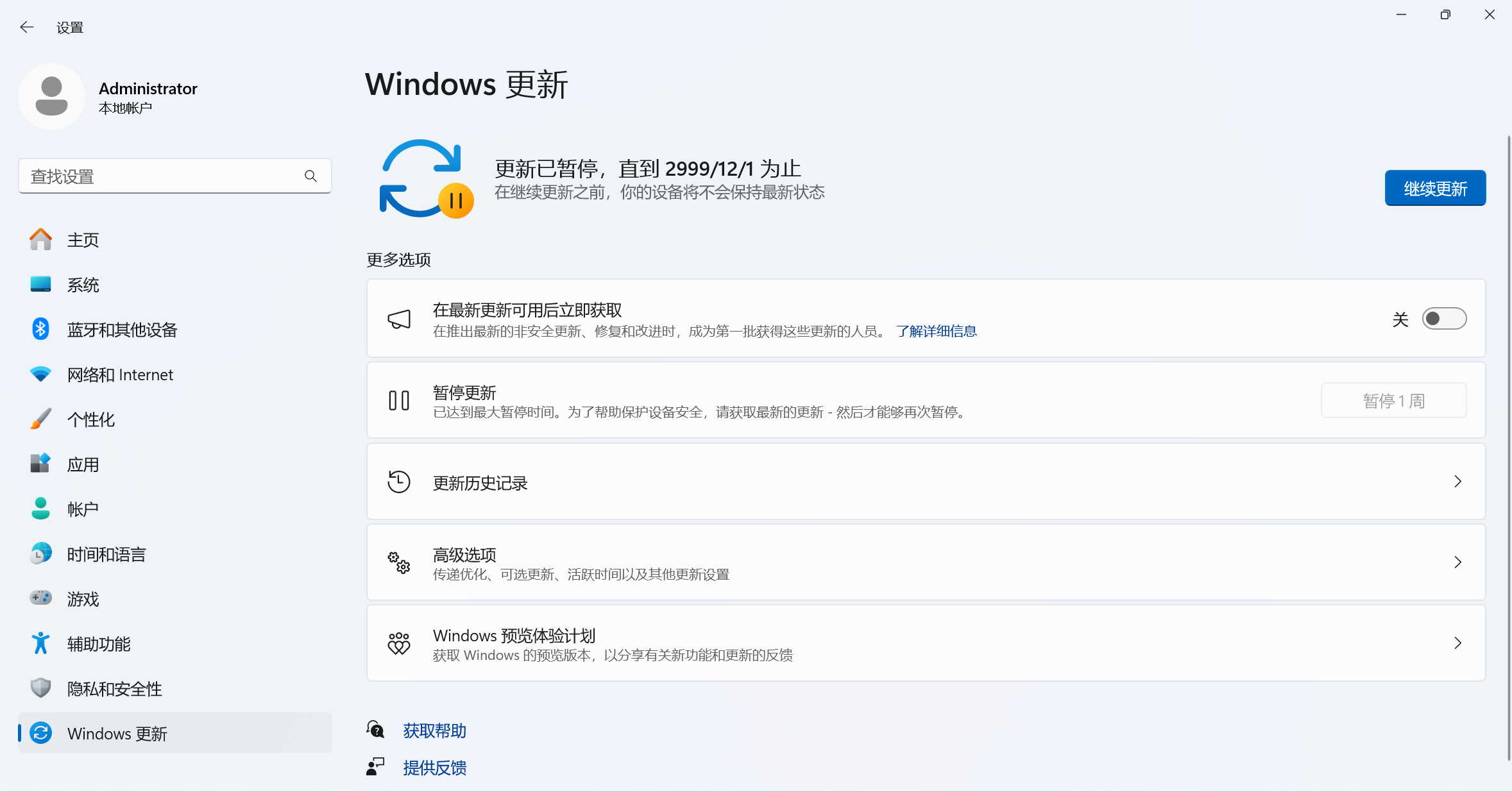This screenshot has width=1512, height=792.
Task: Click the Apps icon in sidebar
Action: coord(40,464)
